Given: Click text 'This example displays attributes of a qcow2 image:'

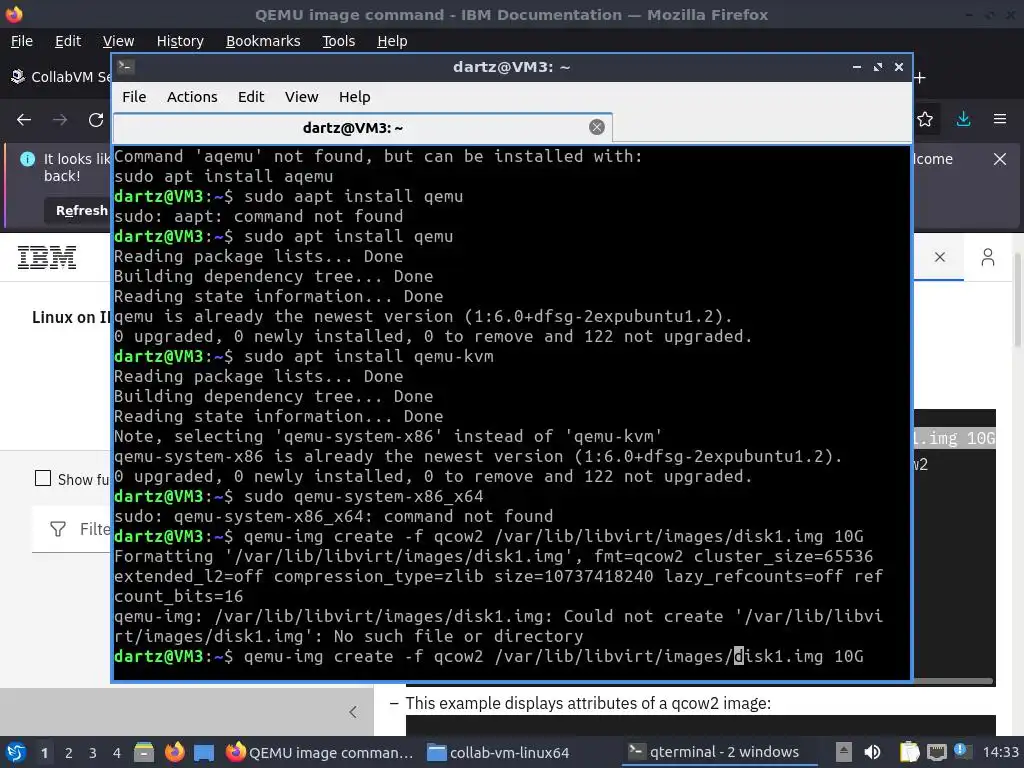Looking at the screenshot, I should point(588,703).
